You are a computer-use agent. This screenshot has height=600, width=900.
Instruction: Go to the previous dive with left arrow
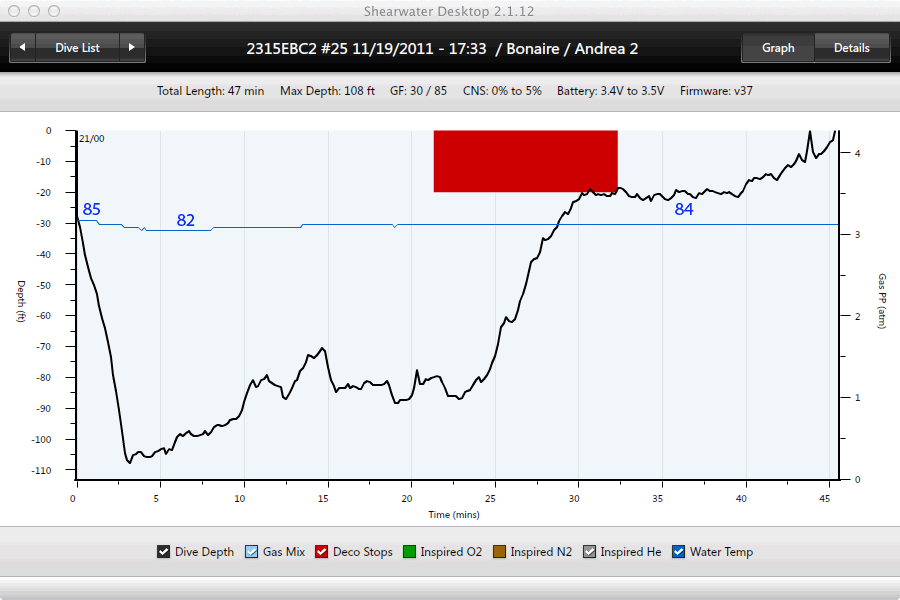[x=23, y=47]
